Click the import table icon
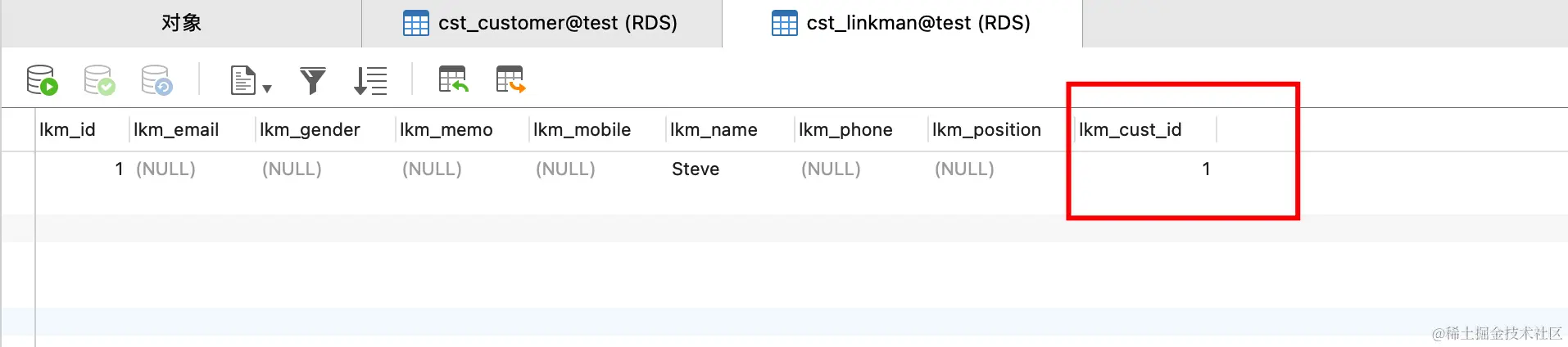The width and height of the screenshot is (1568, 347). coord(453,79)
